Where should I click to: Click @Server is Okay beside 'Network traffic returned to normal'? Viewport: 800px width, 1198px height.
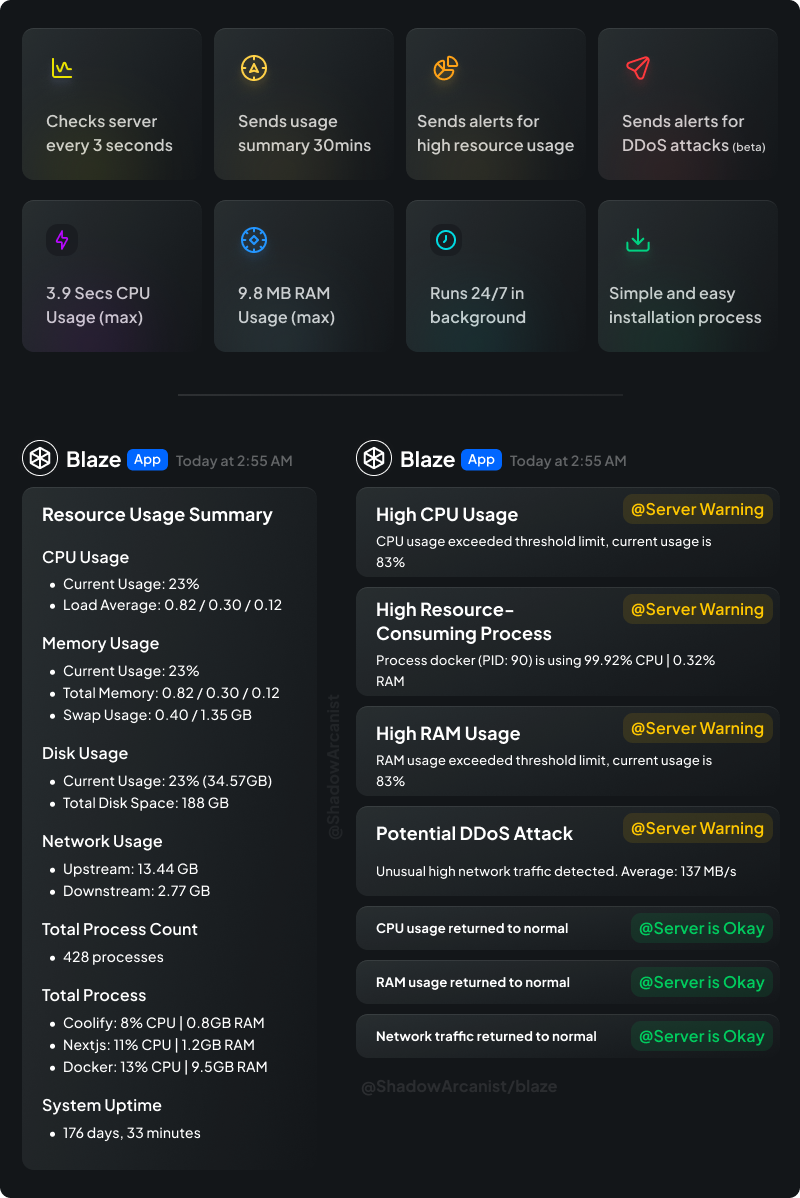click(701, 1037)
